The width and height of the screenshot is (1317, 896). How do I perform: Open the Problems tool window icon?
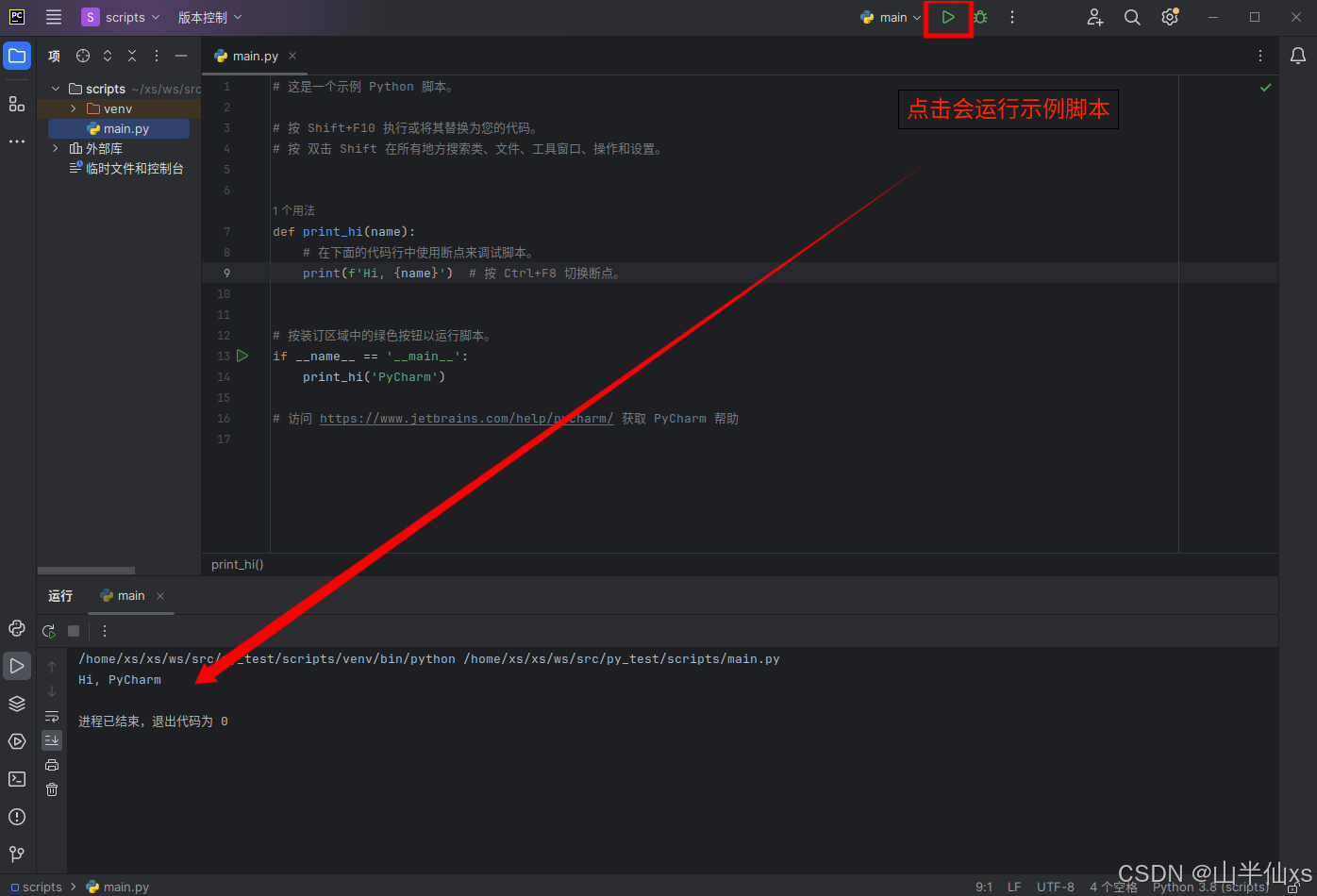click(17, 817)
